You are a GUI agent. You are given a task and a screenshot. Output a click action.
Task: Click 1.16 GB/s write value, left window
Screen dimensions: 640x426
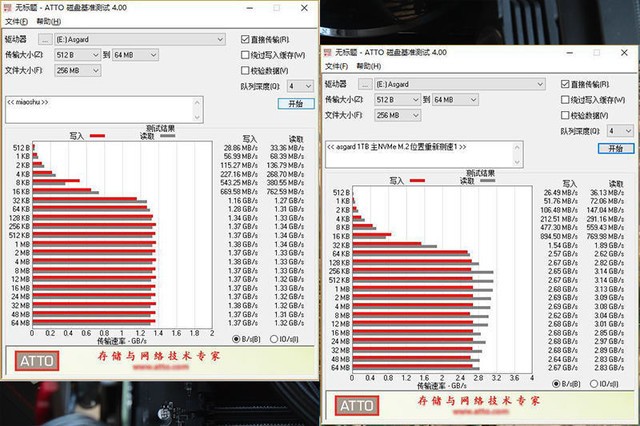243,200
